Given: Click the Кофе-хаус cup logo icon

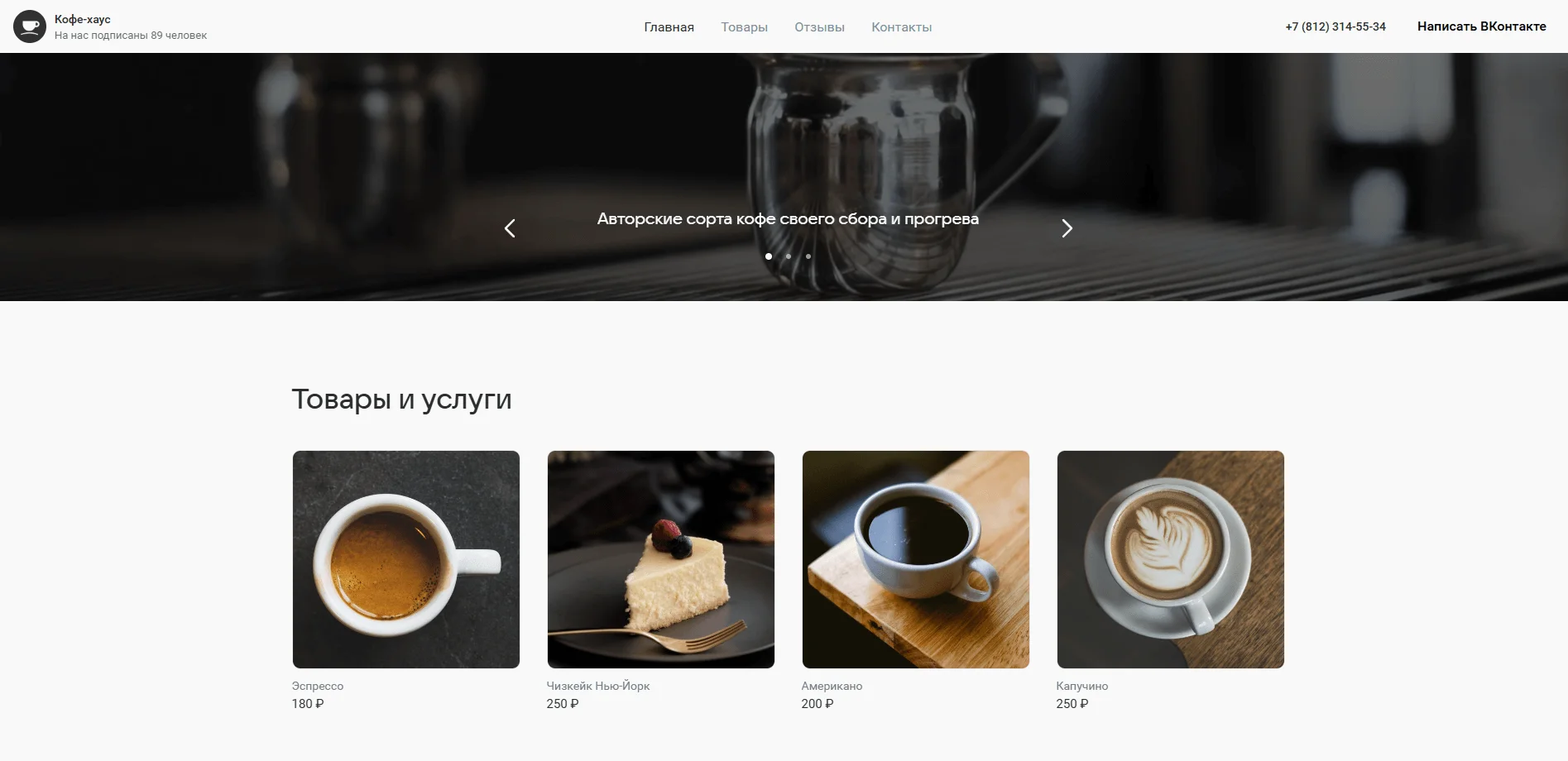Looking at the screenshot, I should [x=30, y=26].
